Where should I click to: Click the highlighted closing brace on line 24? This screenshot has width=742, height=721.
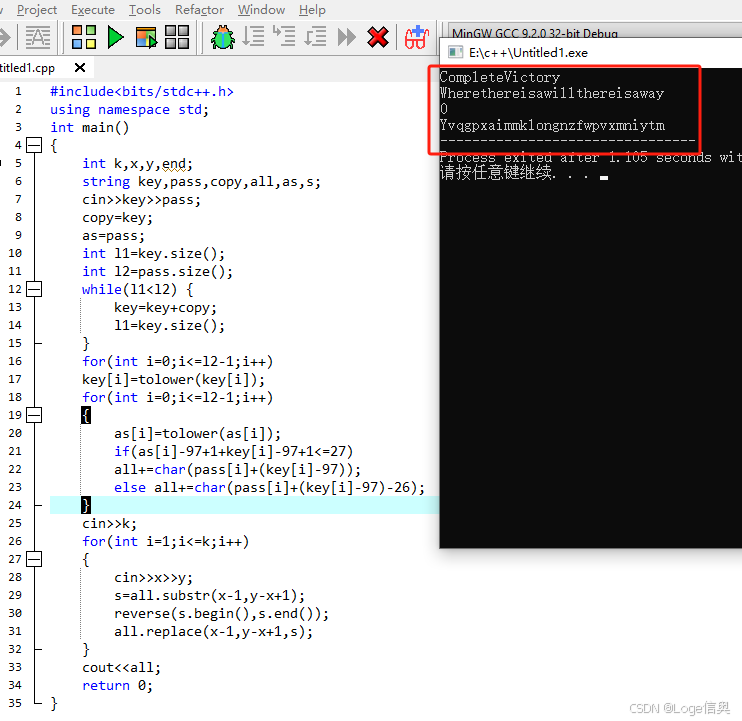click(86, 505)
